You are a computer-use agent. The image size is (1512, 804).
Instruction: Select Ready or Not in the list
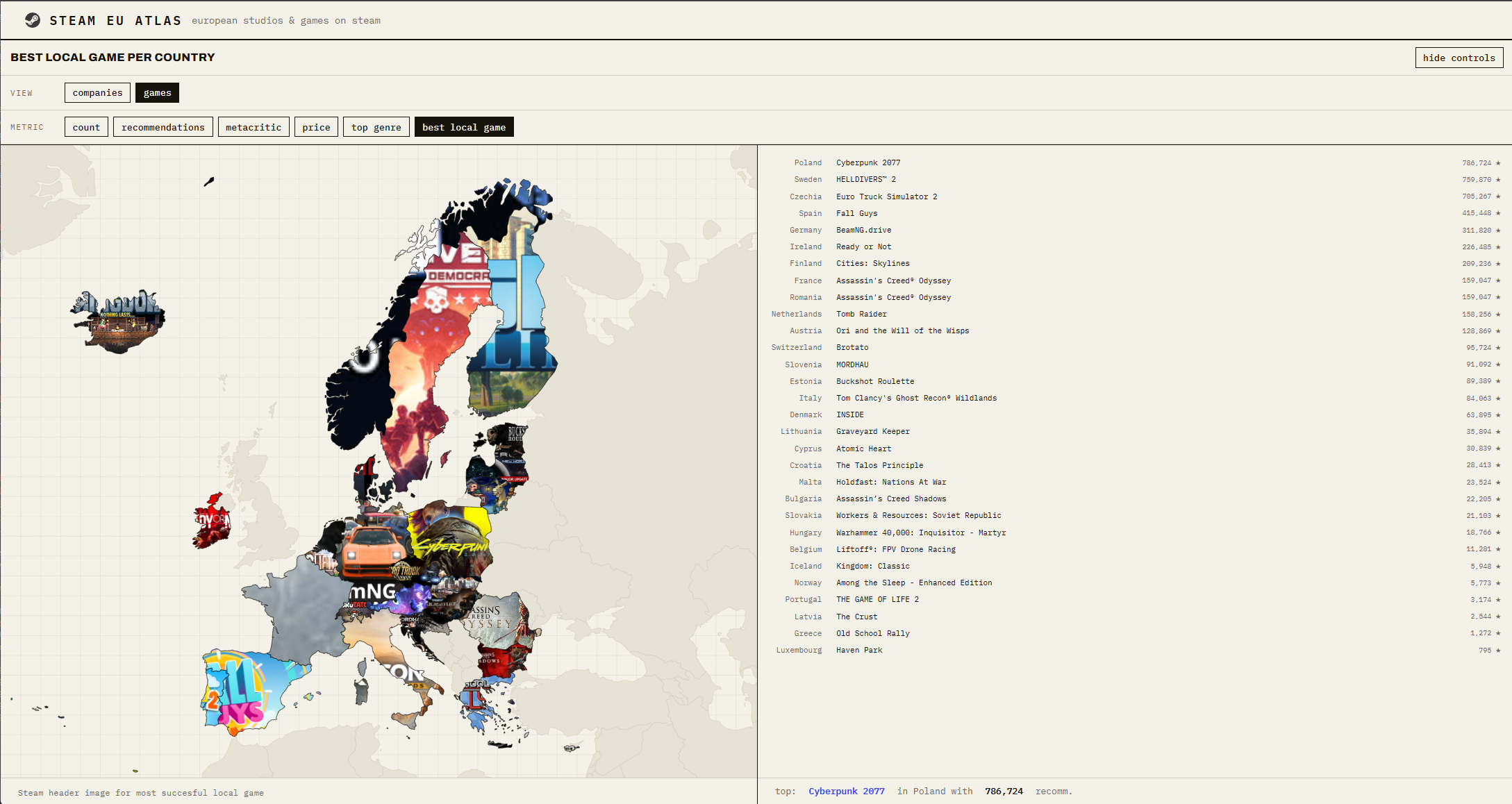tap(863, 246)
